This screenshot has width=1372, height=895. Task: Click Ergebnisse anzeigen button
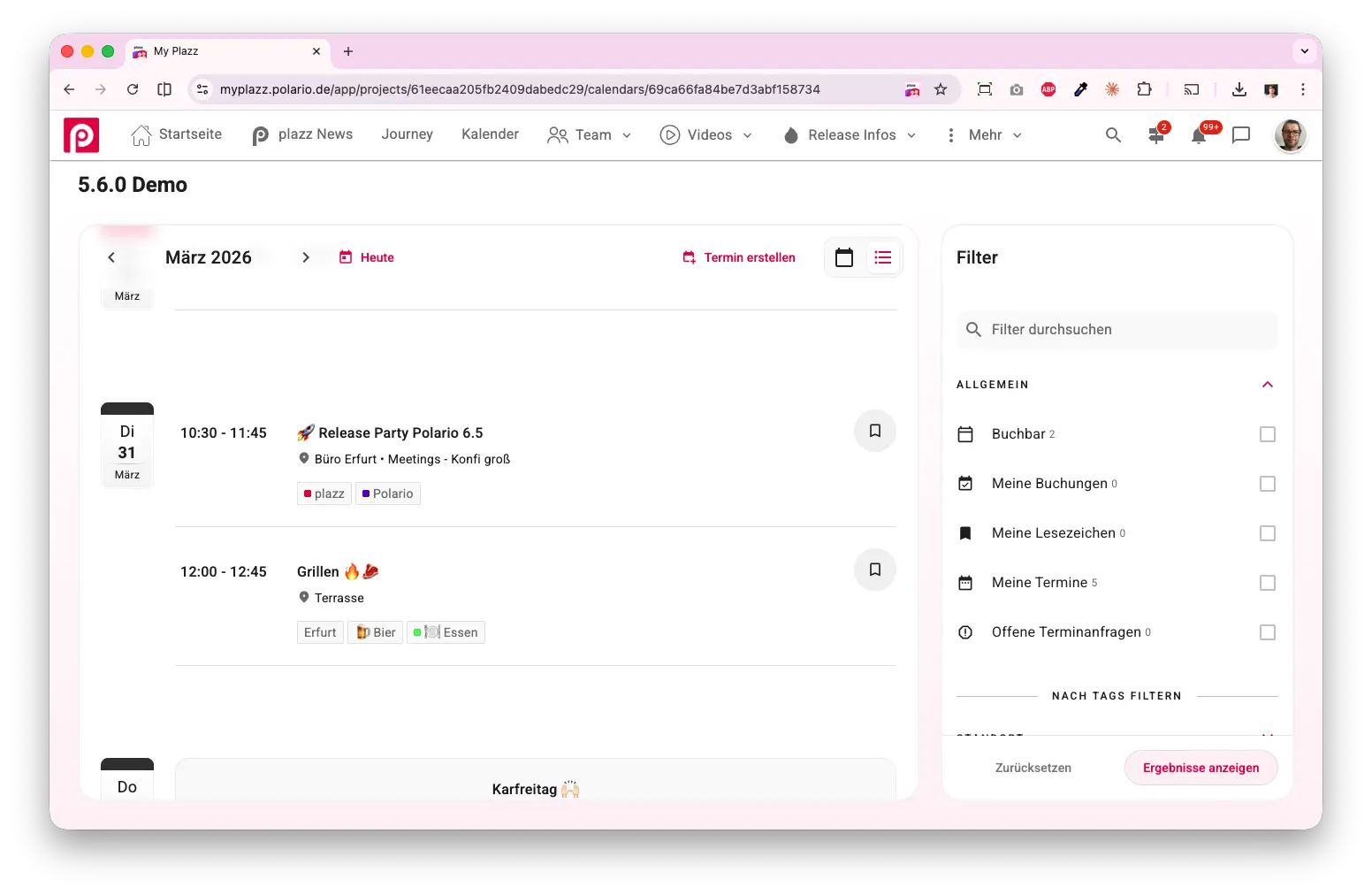(x=1200, y=768)
